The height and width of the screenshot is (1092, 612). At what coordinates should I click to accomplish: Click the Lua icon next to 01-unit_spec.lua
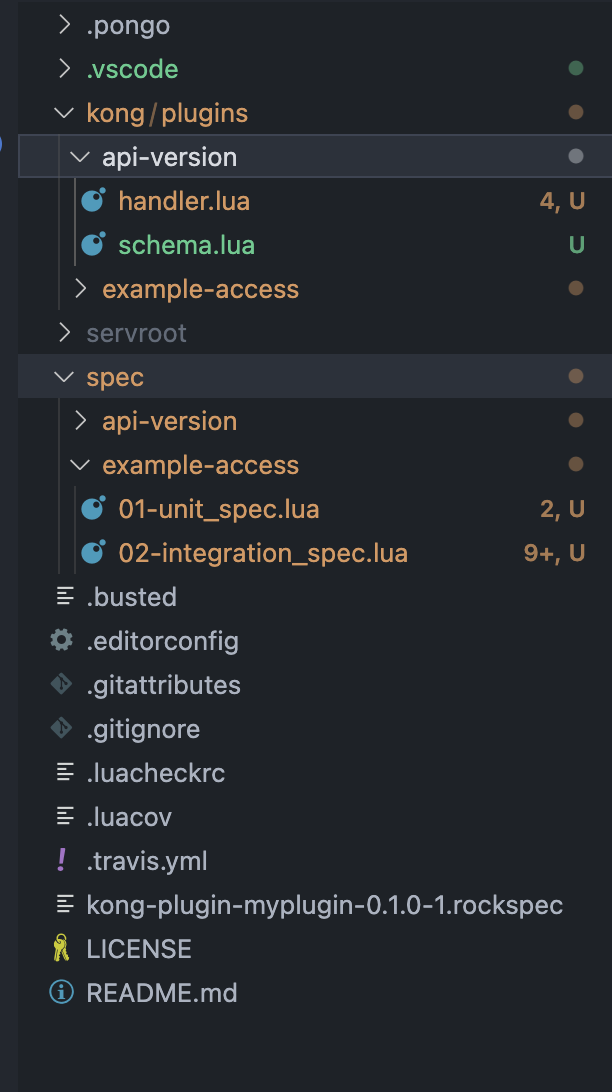tap(94, 508)
